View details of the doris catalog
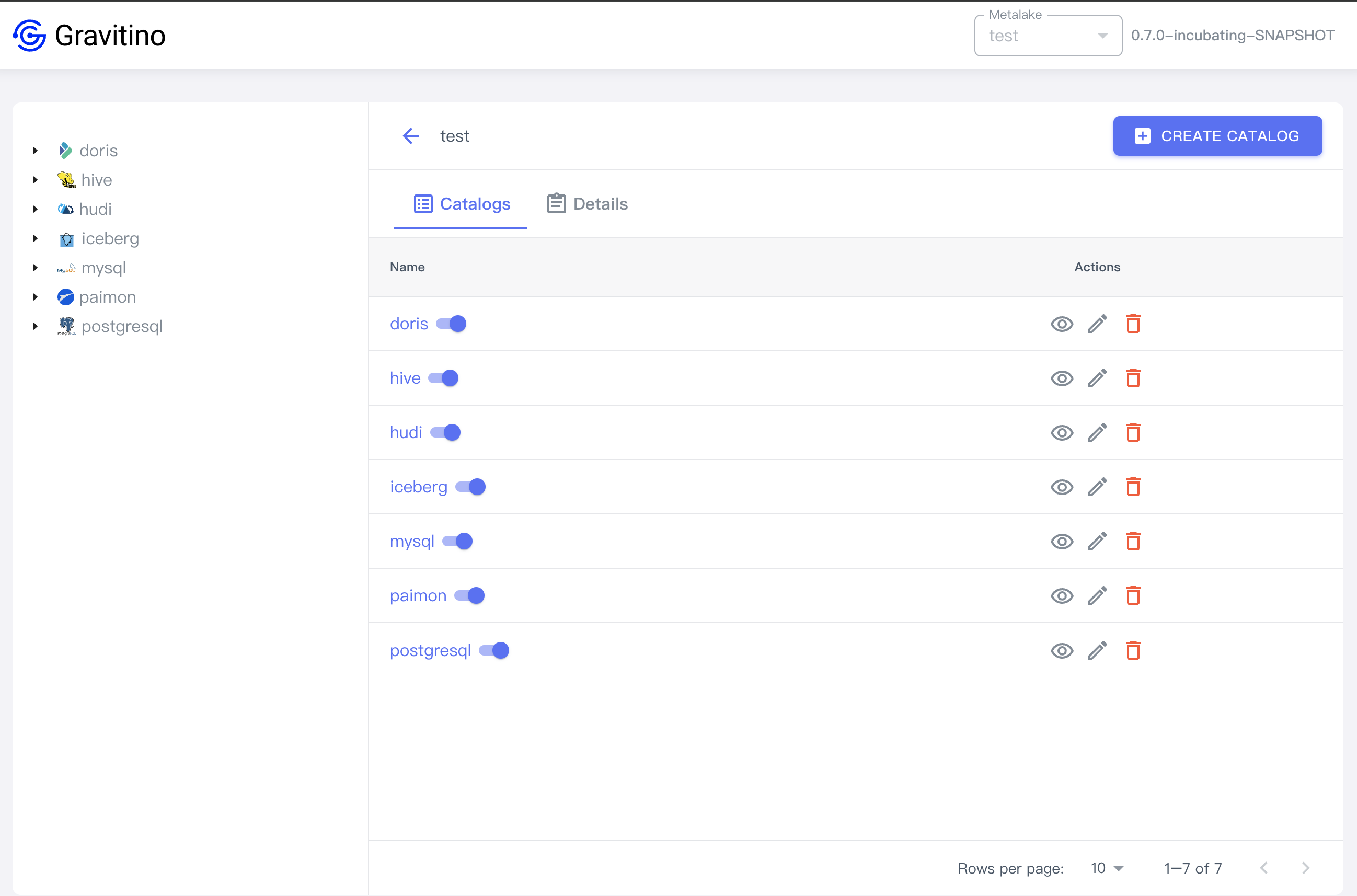 point(1062,324)
